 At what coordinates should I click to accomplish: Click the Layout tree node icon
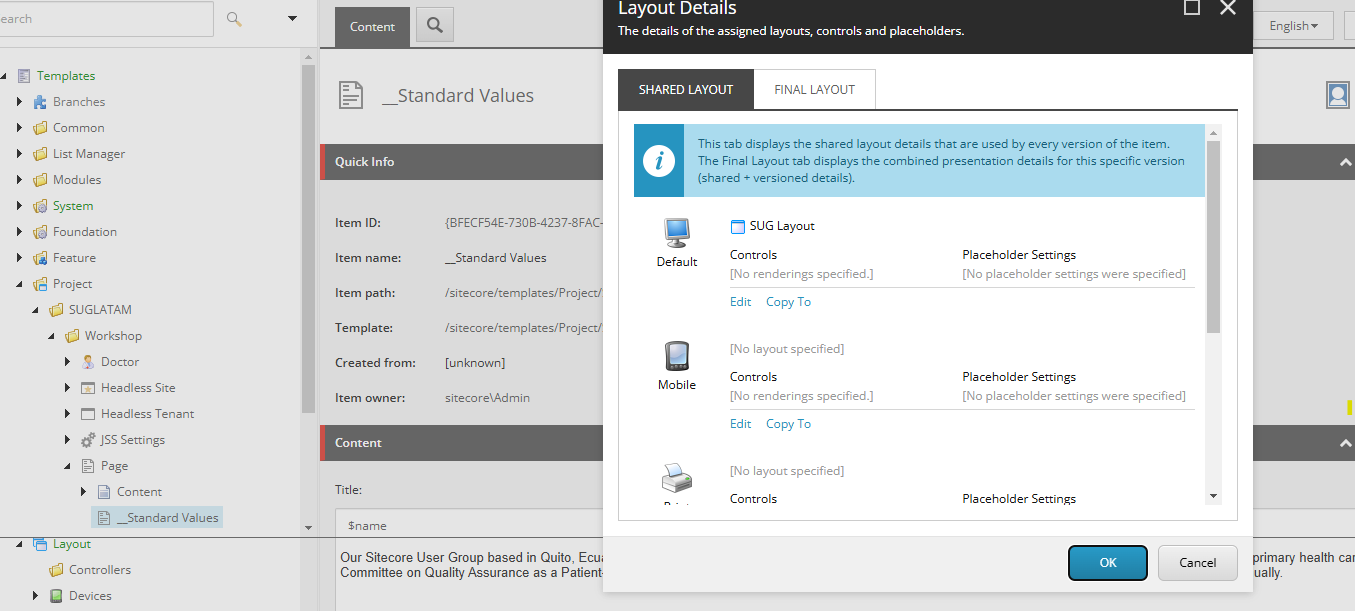coord(40,544)
